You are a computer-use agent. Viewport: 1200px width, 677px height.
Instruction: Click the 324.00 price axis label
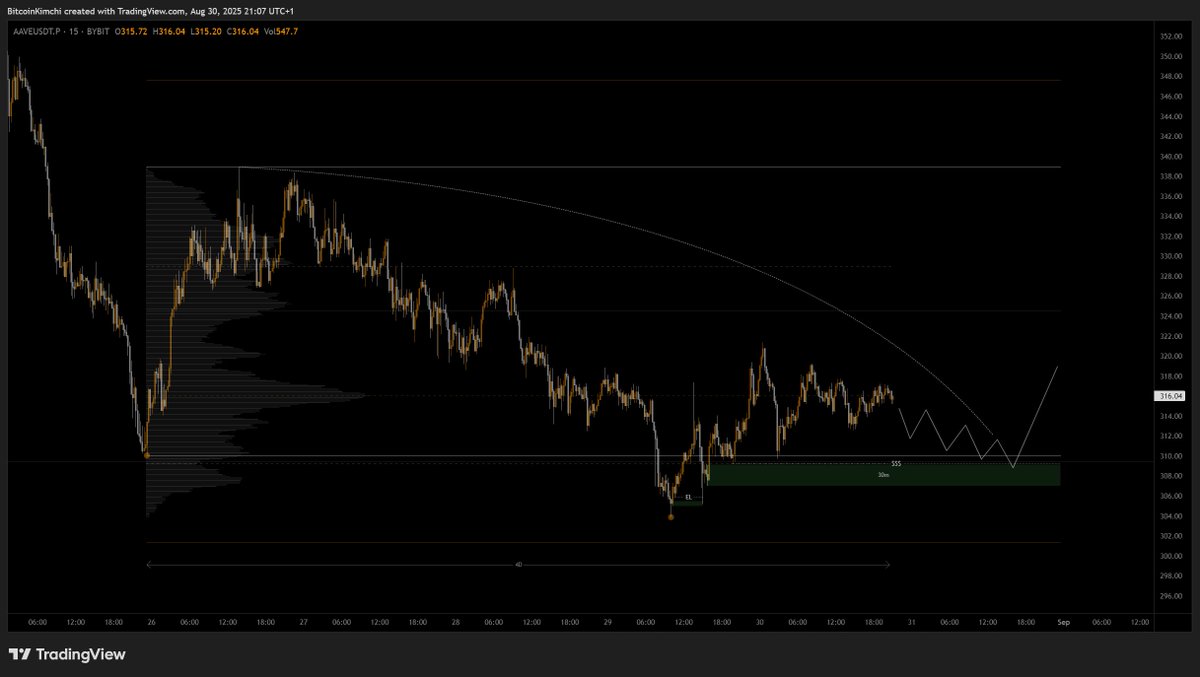1171,316
